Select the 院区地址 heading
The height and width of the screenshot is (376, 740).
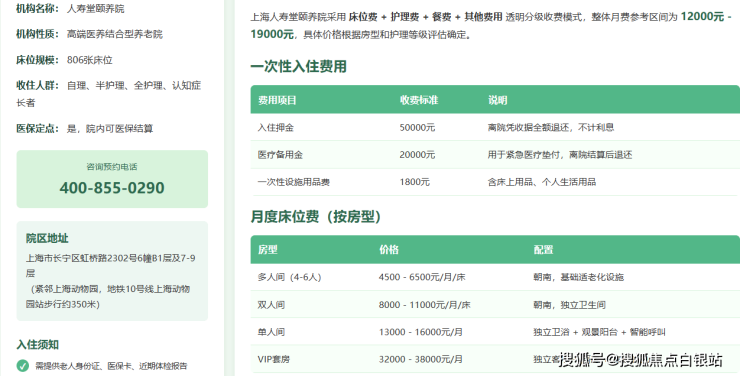(x=47, y=238)
